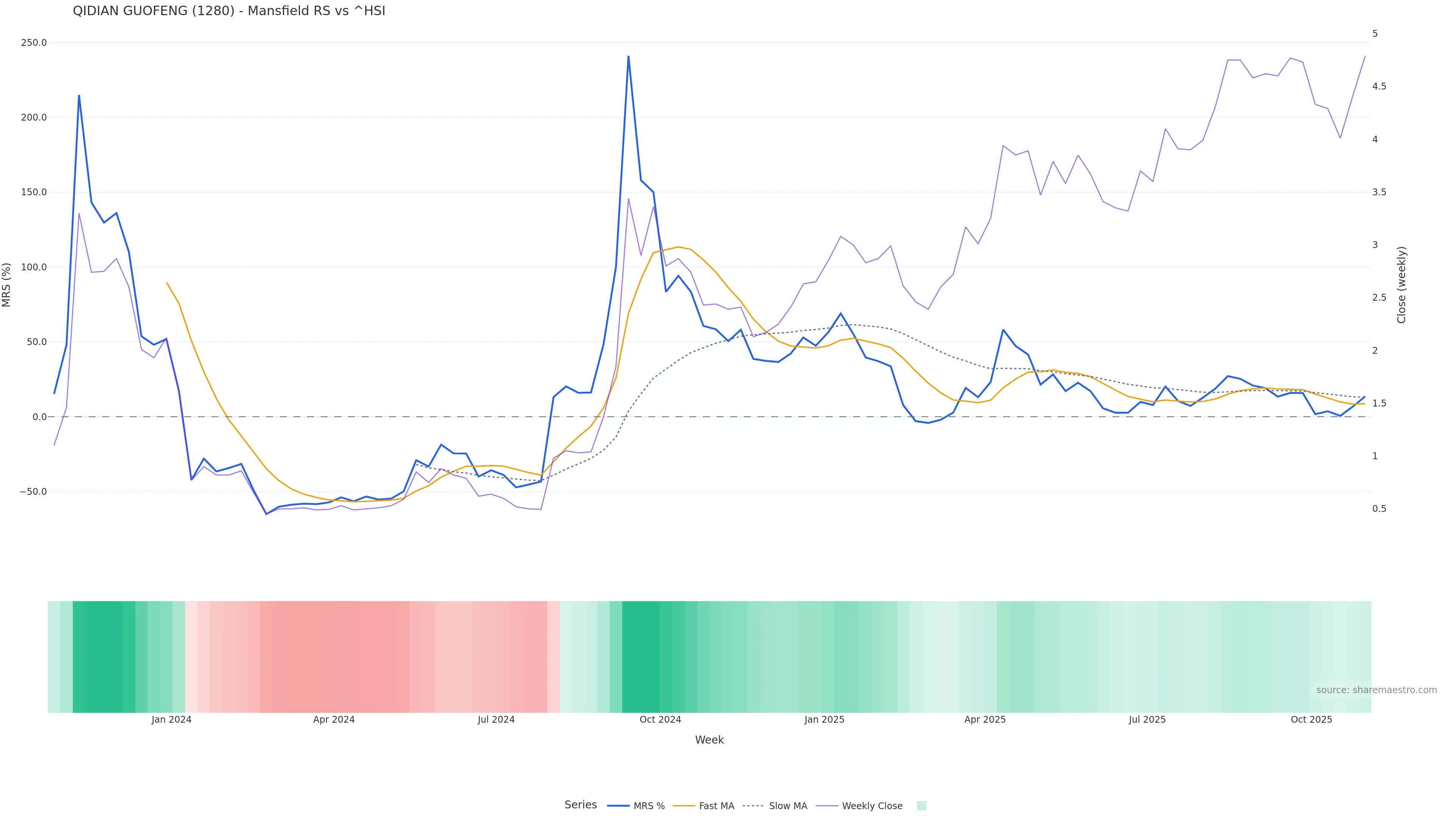Select the Oct 2024 x-axis label
The width and height of the screenshot is (1456, 819).
coord(660,720)
